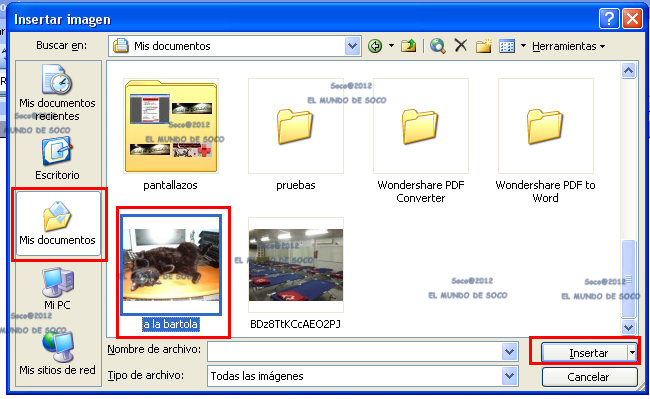This screenshot has height=399, width=650.
Task: Click the dialog Help question mark button
Action: (609, 19)
